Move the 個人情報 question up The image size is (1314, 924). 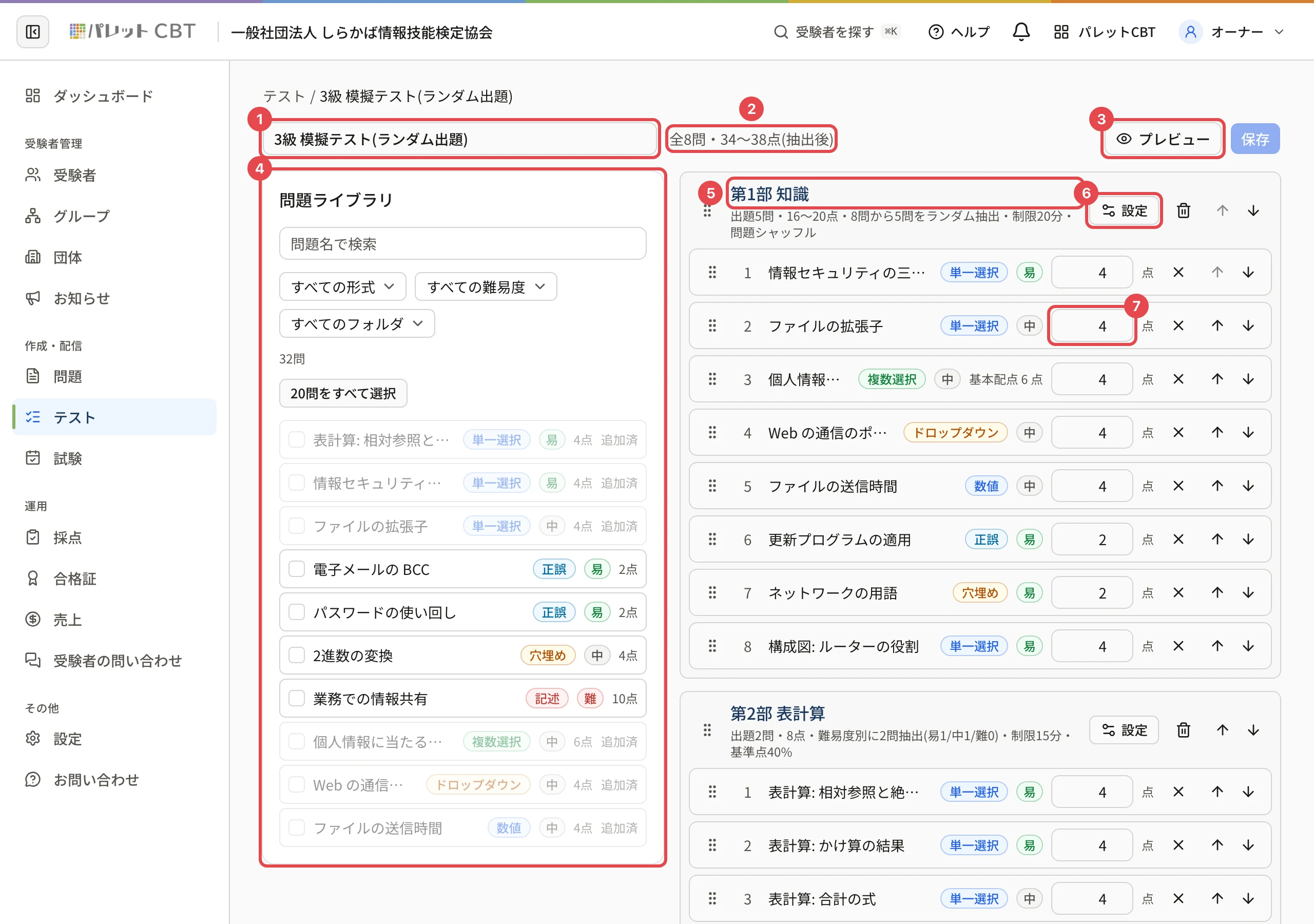(x=1218, y=379)
